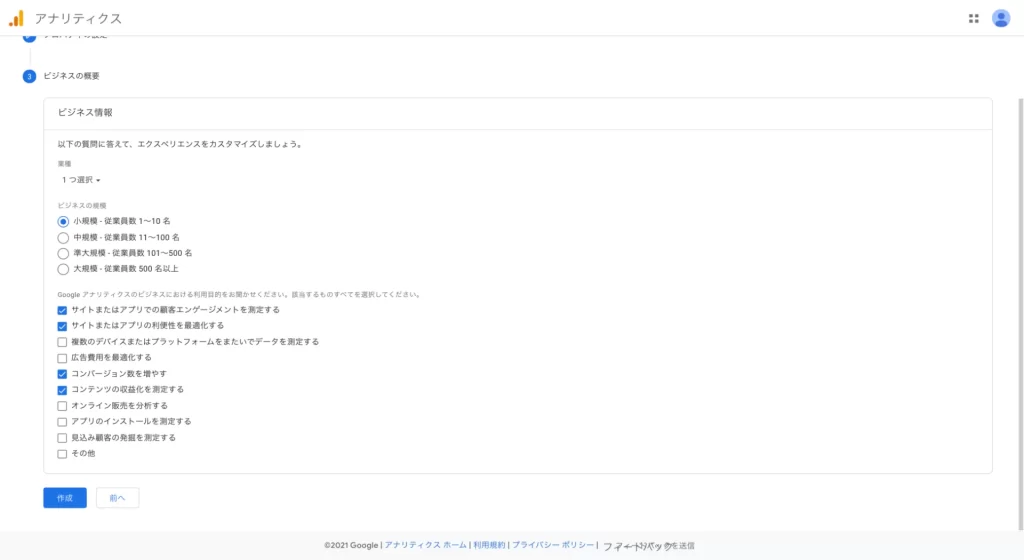
Task: Open the user account avatar
Action: click(1001, 18)
